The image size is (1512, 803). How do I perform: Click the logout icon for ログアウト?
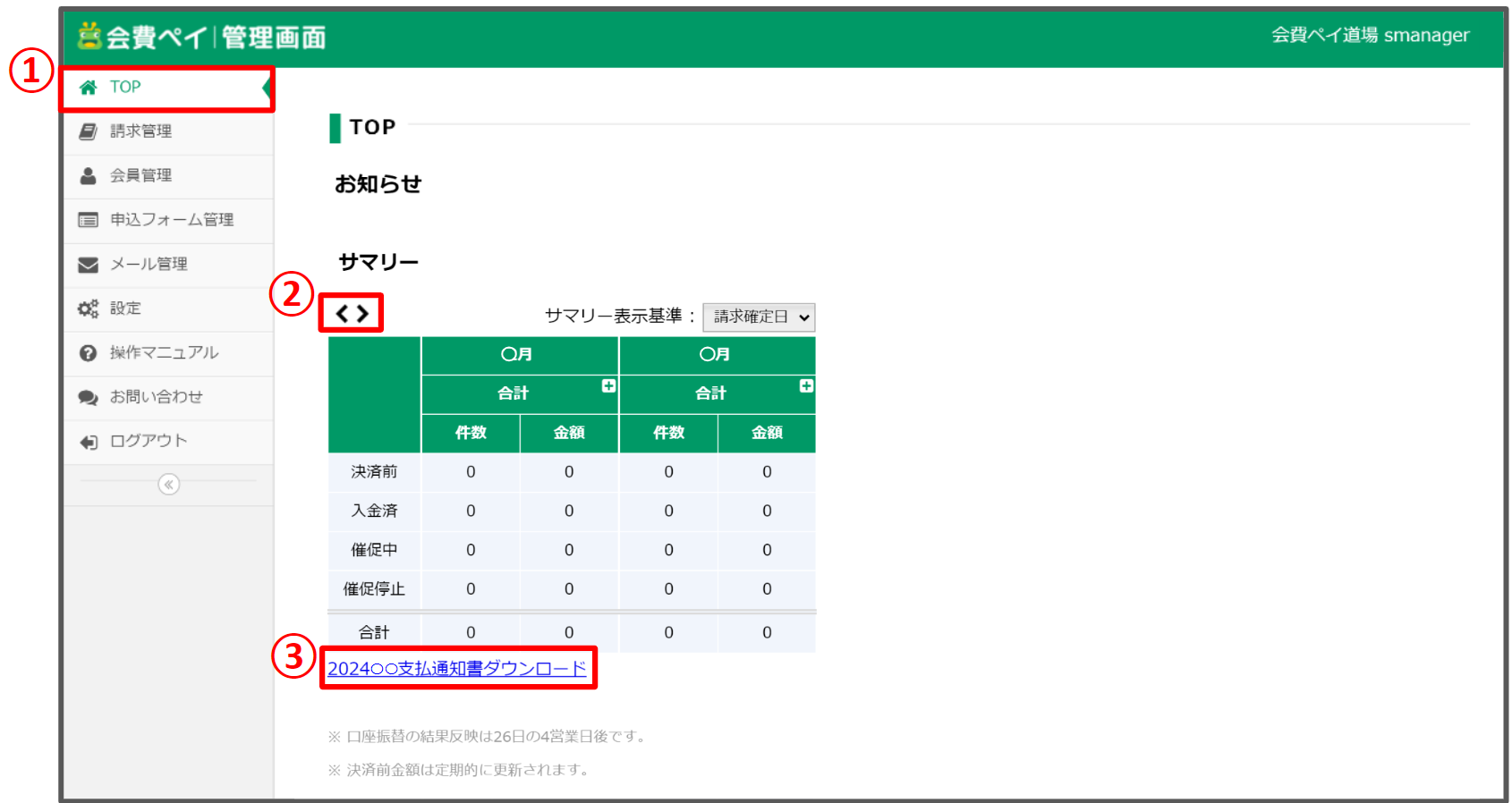click(x=88, y=442)
